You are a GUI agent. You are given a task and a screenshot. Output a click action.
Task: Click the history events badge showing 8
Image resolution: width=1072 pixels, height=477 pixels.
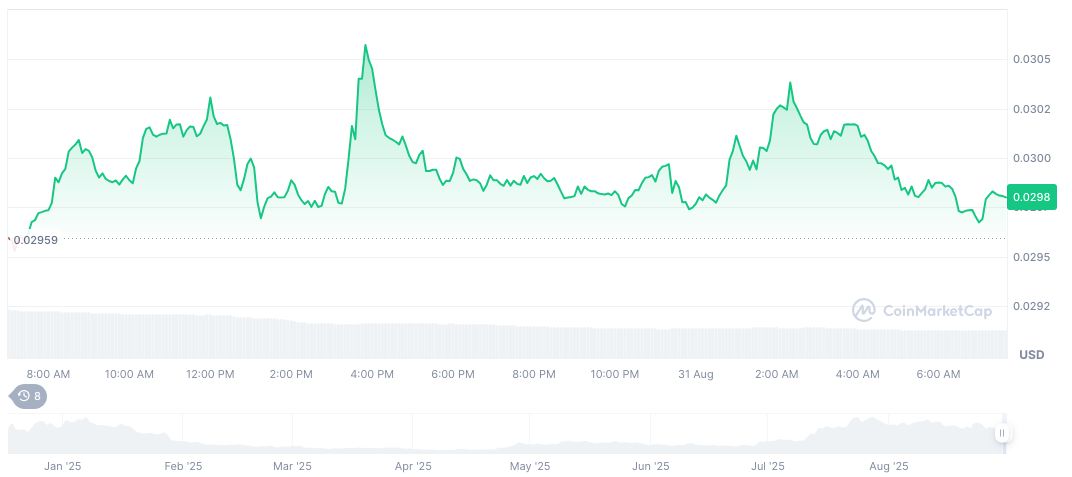click(x=29, y=396)
